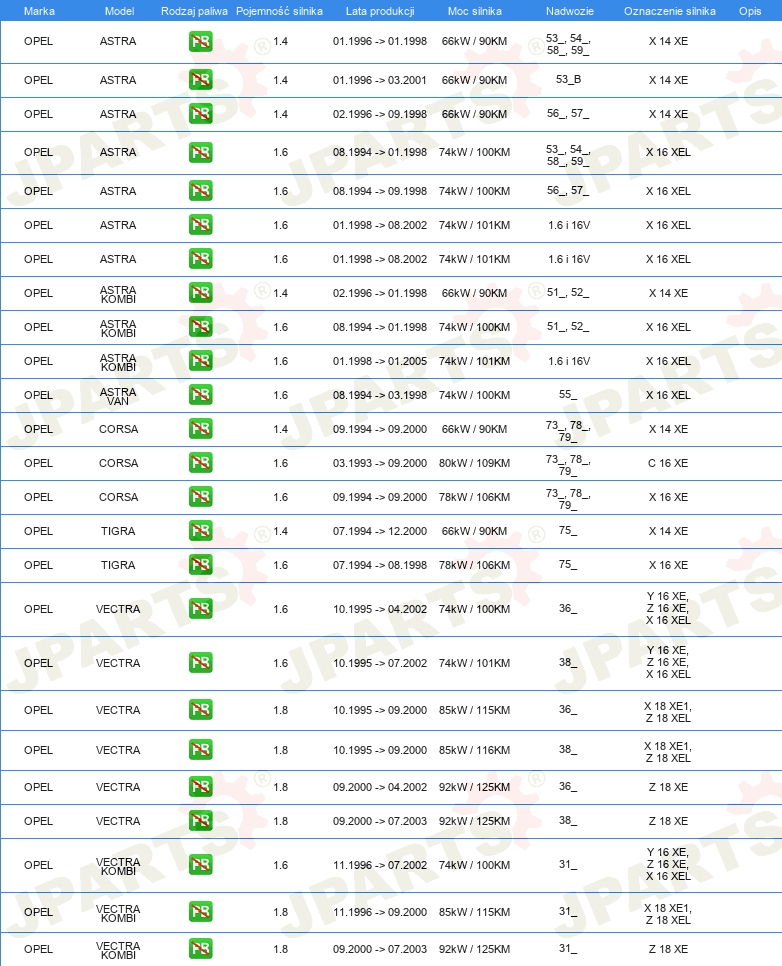Click fuel icon in Corsa 78kW / 106KM row
Image resolution: width=782 pixels, height=966 pixels.
click(x=201, y=497)
